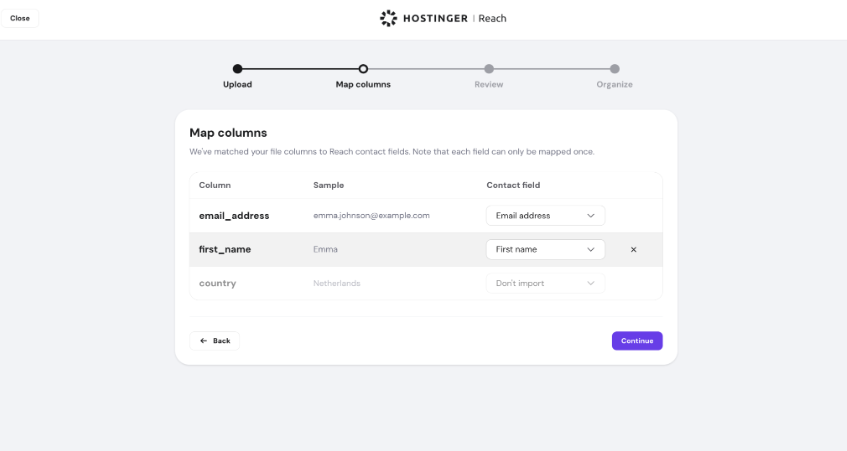Click the Contact field header
The width and height of the screenshot is (847, 451).
pyautogui.click(x=513, y=185)
